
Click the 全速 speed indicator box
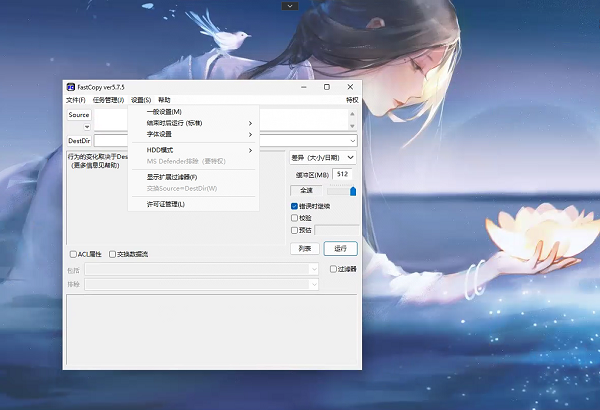pos(306,190)
